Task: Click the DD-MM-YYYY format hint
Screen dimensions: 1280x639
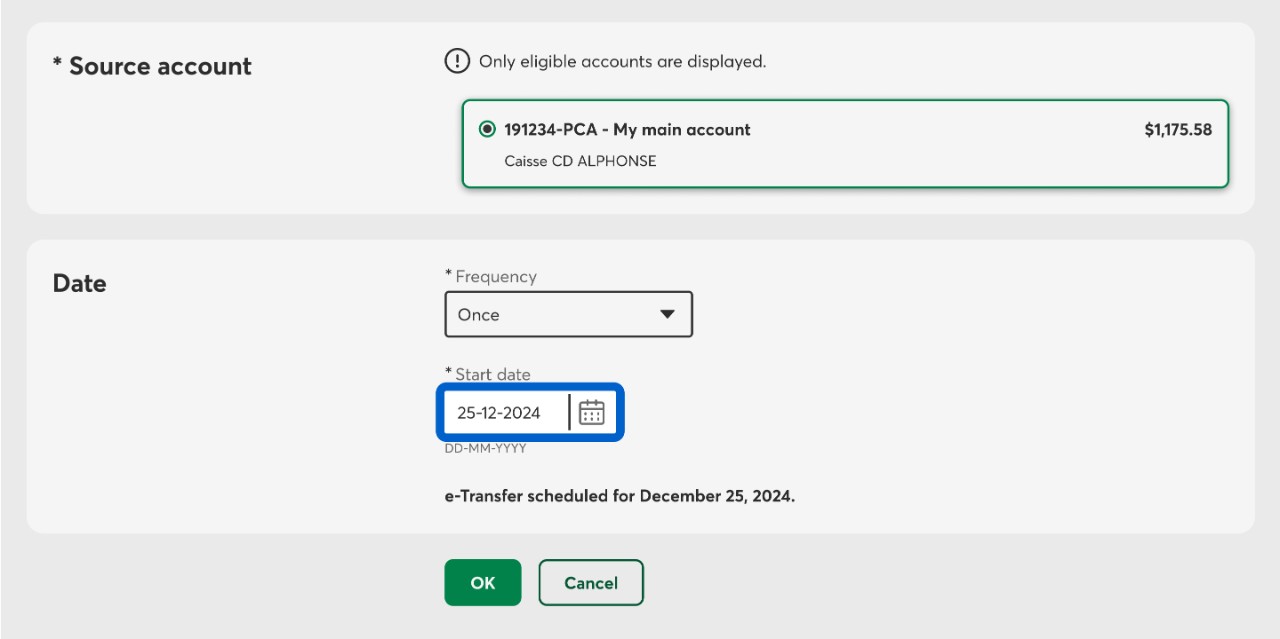Action: tap(485, 448)
